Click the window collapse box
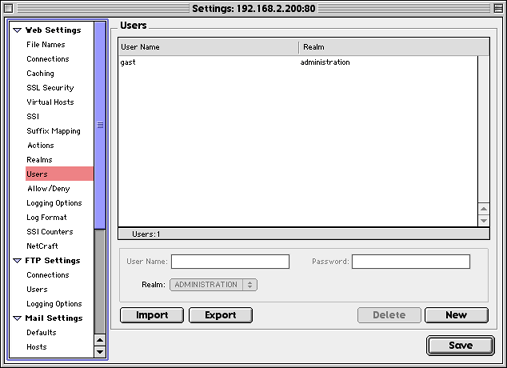The height and width of the screenshot is (368, 507). (x=498, y=8)
